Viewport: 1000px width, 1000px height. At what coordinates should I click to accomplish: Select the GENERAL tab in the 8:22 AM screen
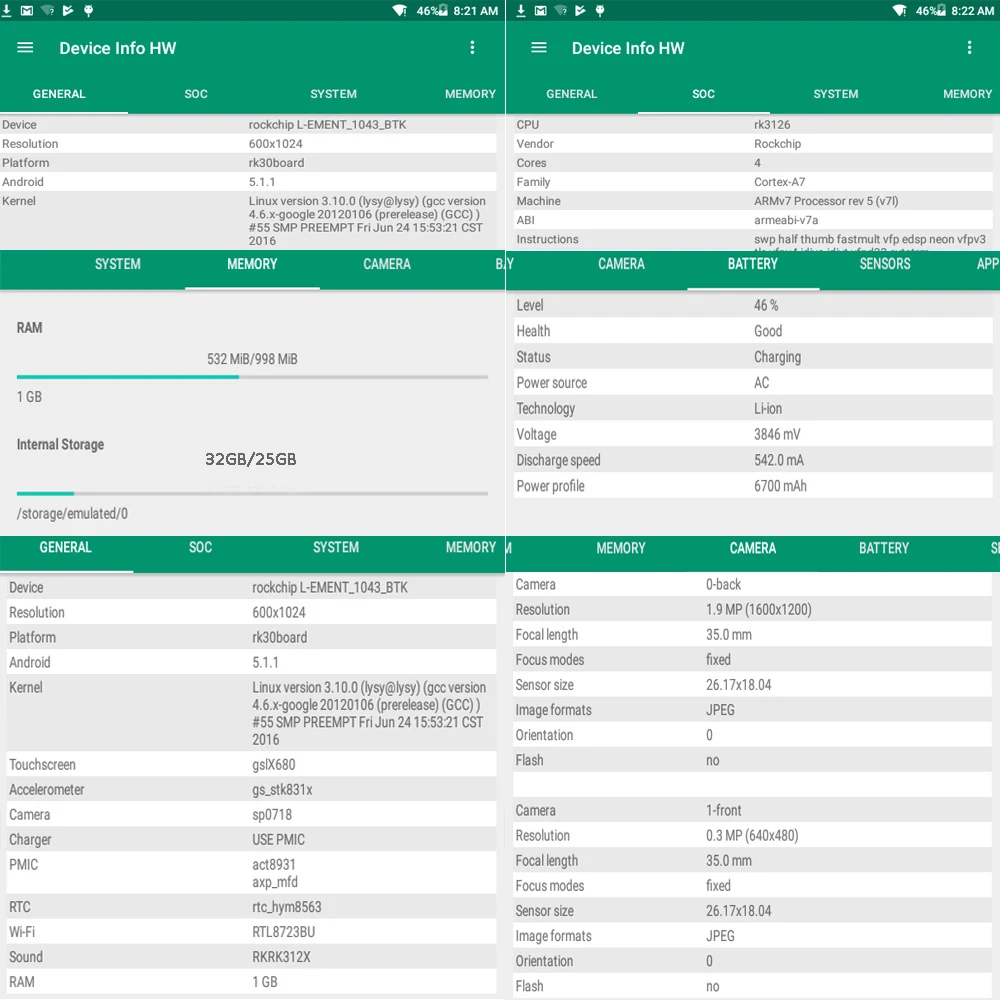(571, 94)
